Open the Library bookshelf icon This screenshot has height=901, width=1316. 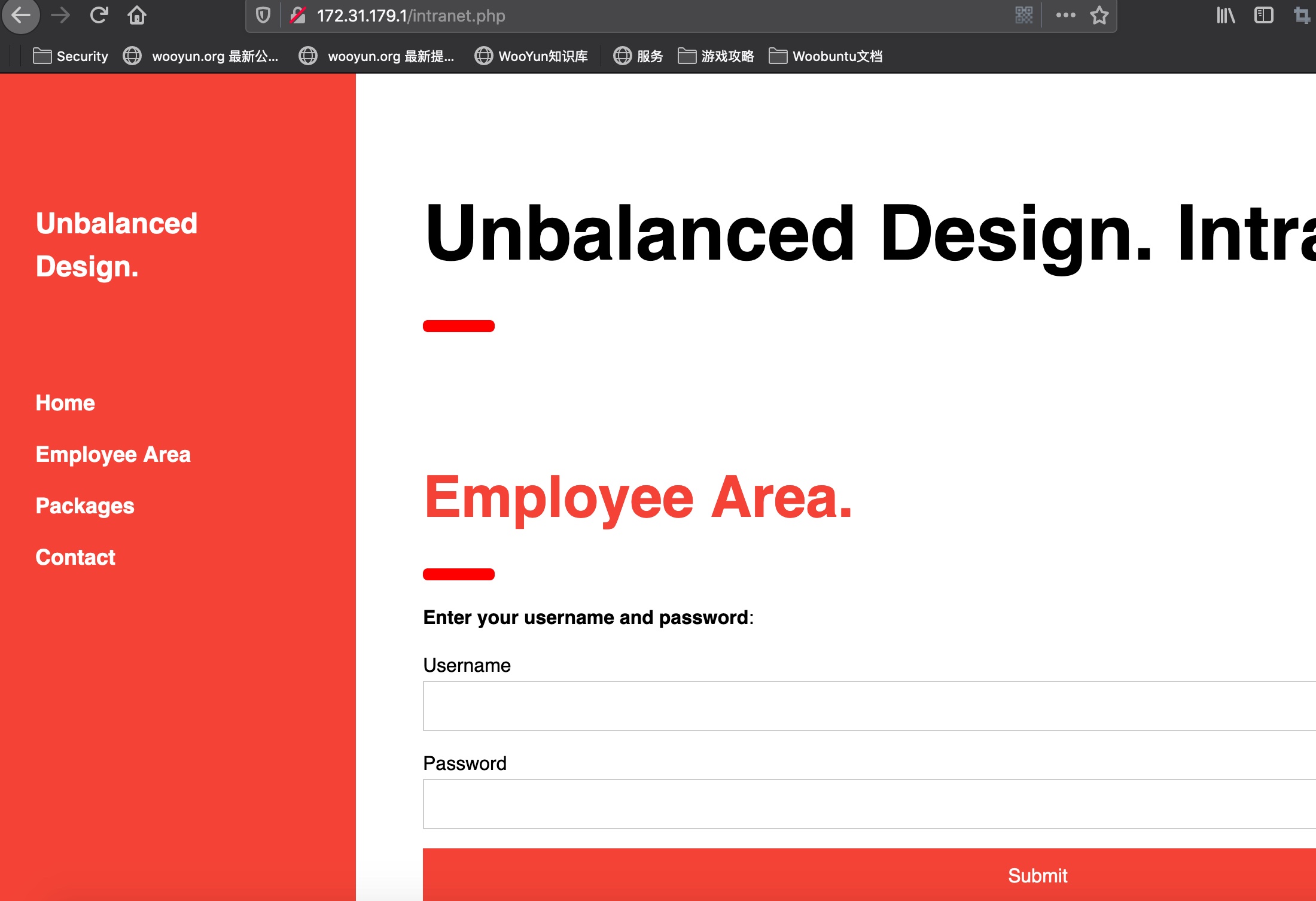tap(1226, 15)
